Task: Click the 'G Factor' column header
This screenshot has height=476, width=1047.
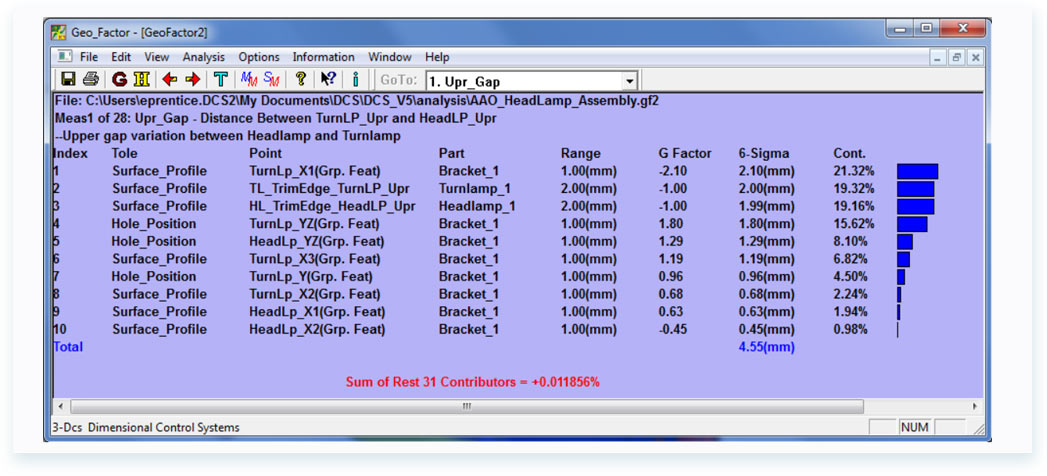Action: (684, 154)
